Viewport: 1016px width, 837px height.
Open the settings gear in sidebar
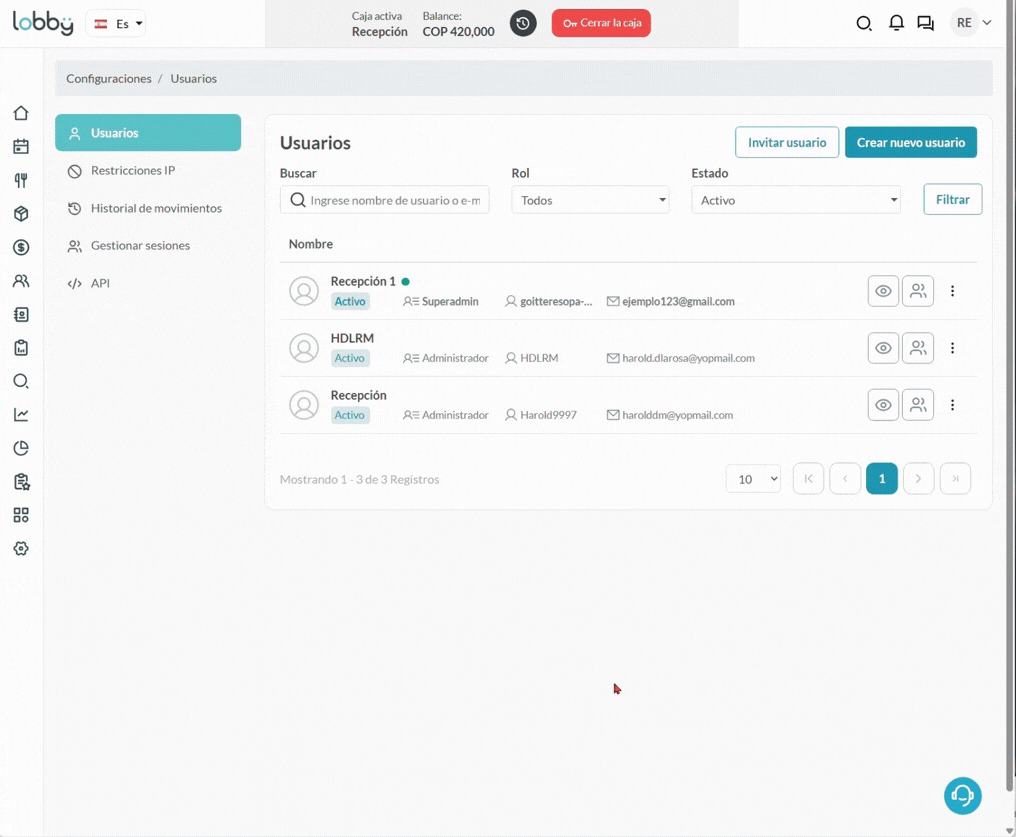click(x=21, y=549)
